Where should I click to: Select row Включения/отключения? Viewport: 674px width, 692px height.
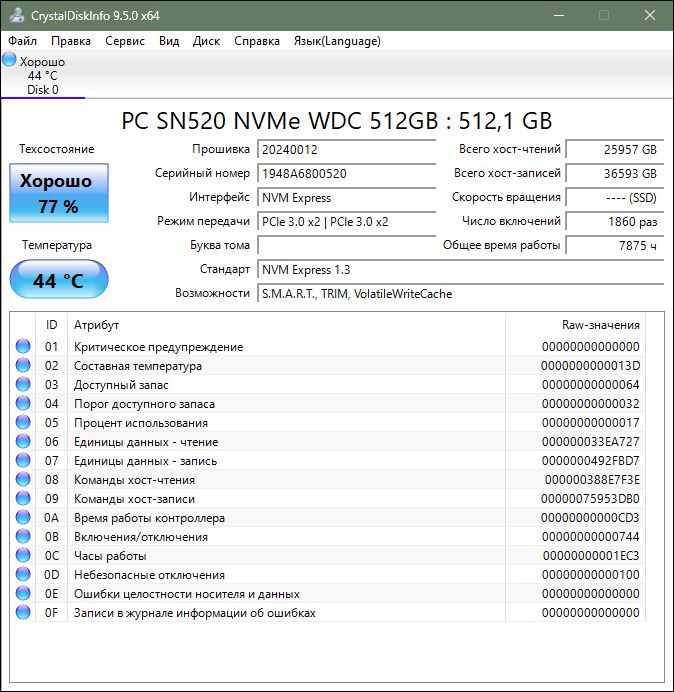[328, 536]
